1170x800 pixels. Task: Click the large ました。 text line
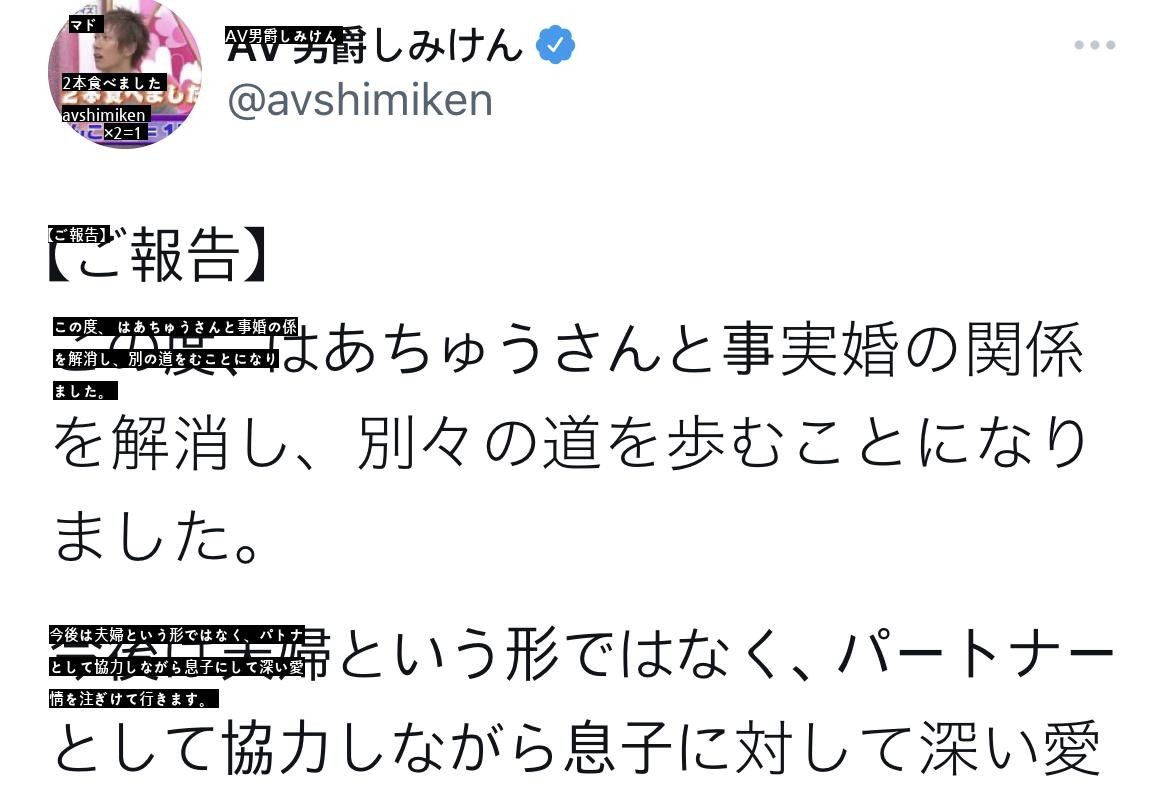(x=157, y=537)
